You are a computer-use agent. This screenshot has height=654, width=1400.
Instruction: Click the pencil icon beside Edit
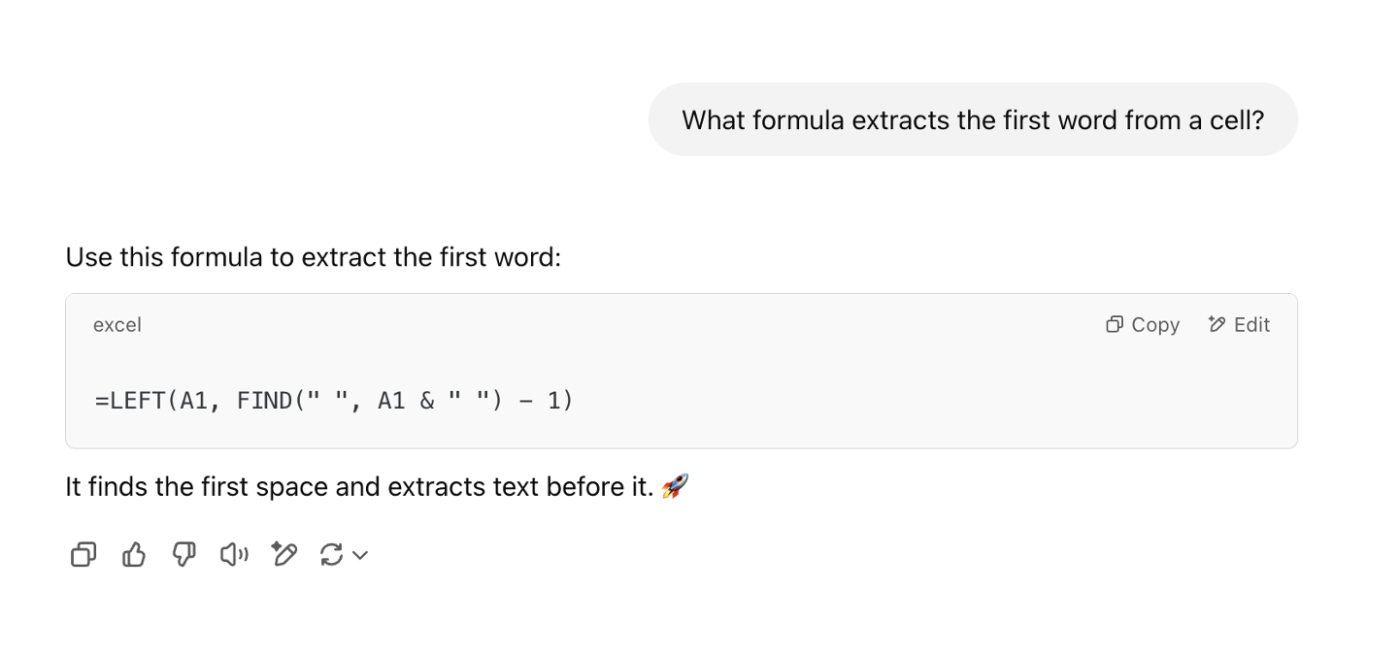pos(1217,325)
